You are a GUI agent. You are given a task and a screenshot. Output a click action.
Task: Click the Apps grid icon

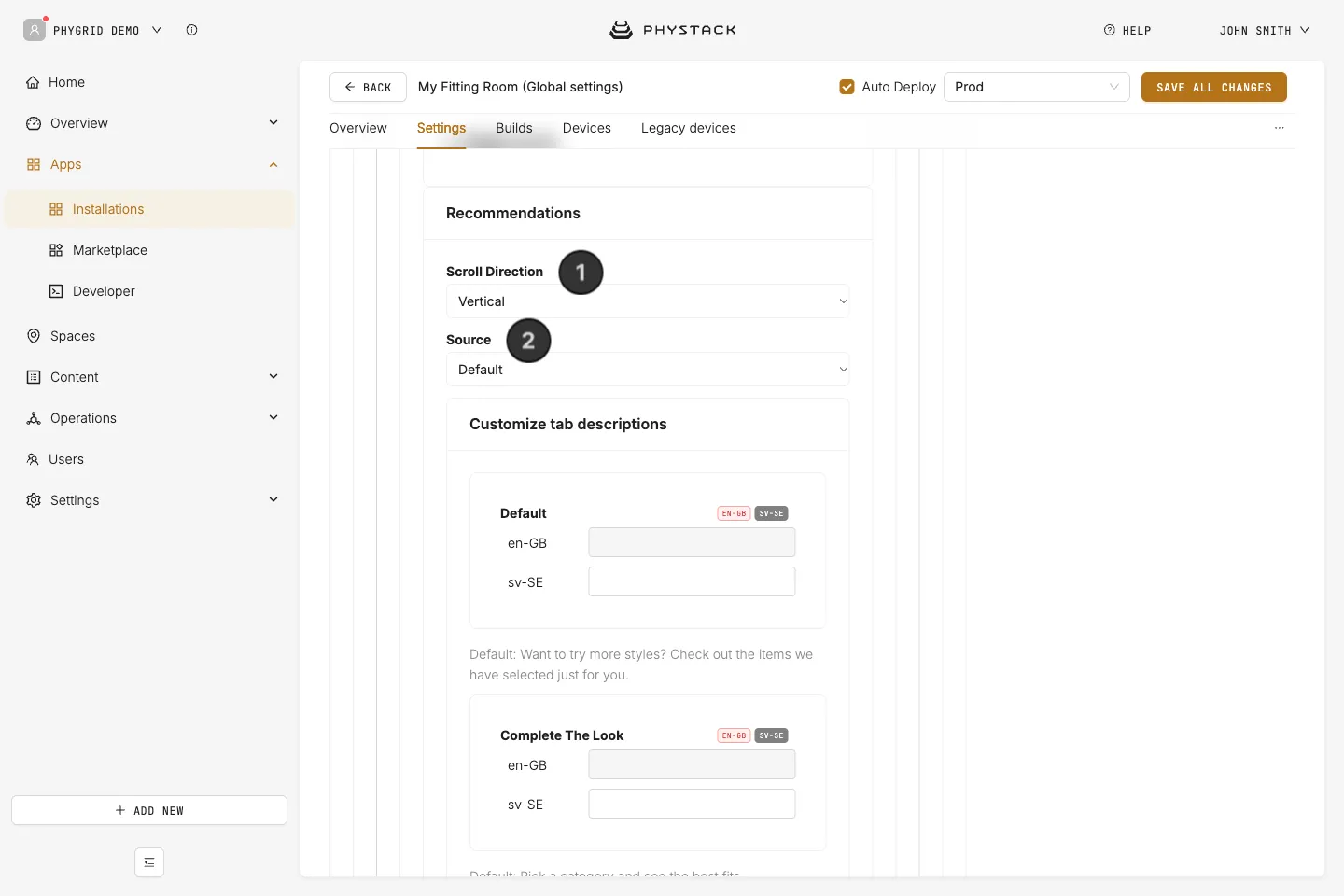pos(34,164)
